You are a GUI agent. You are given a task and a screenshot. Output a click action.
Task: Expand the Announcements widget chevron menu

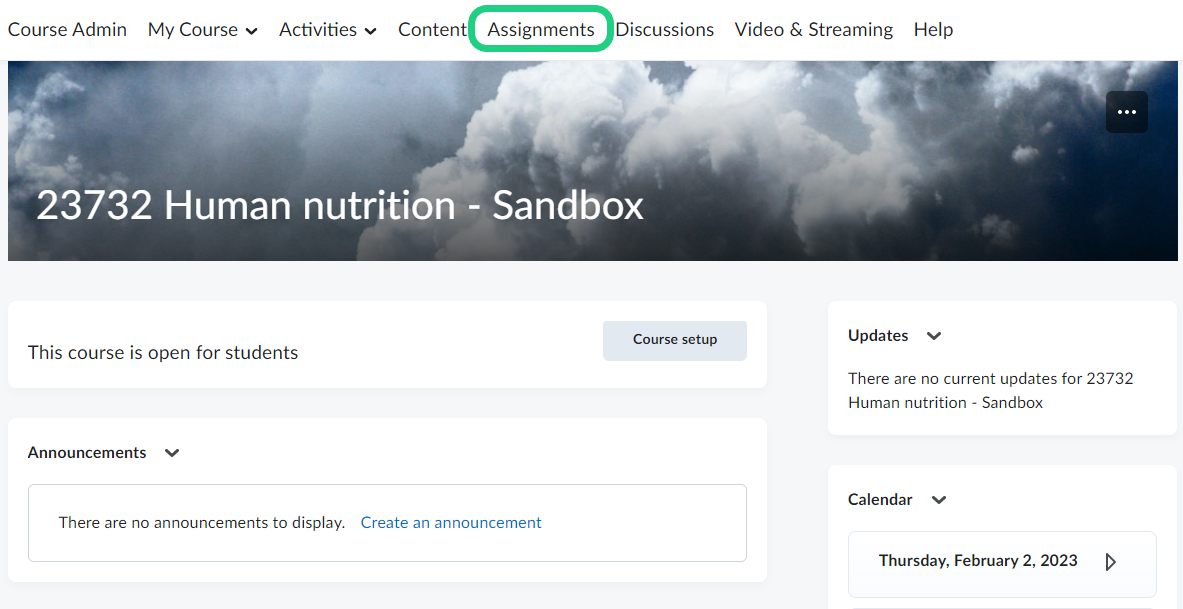pos(172,453)
